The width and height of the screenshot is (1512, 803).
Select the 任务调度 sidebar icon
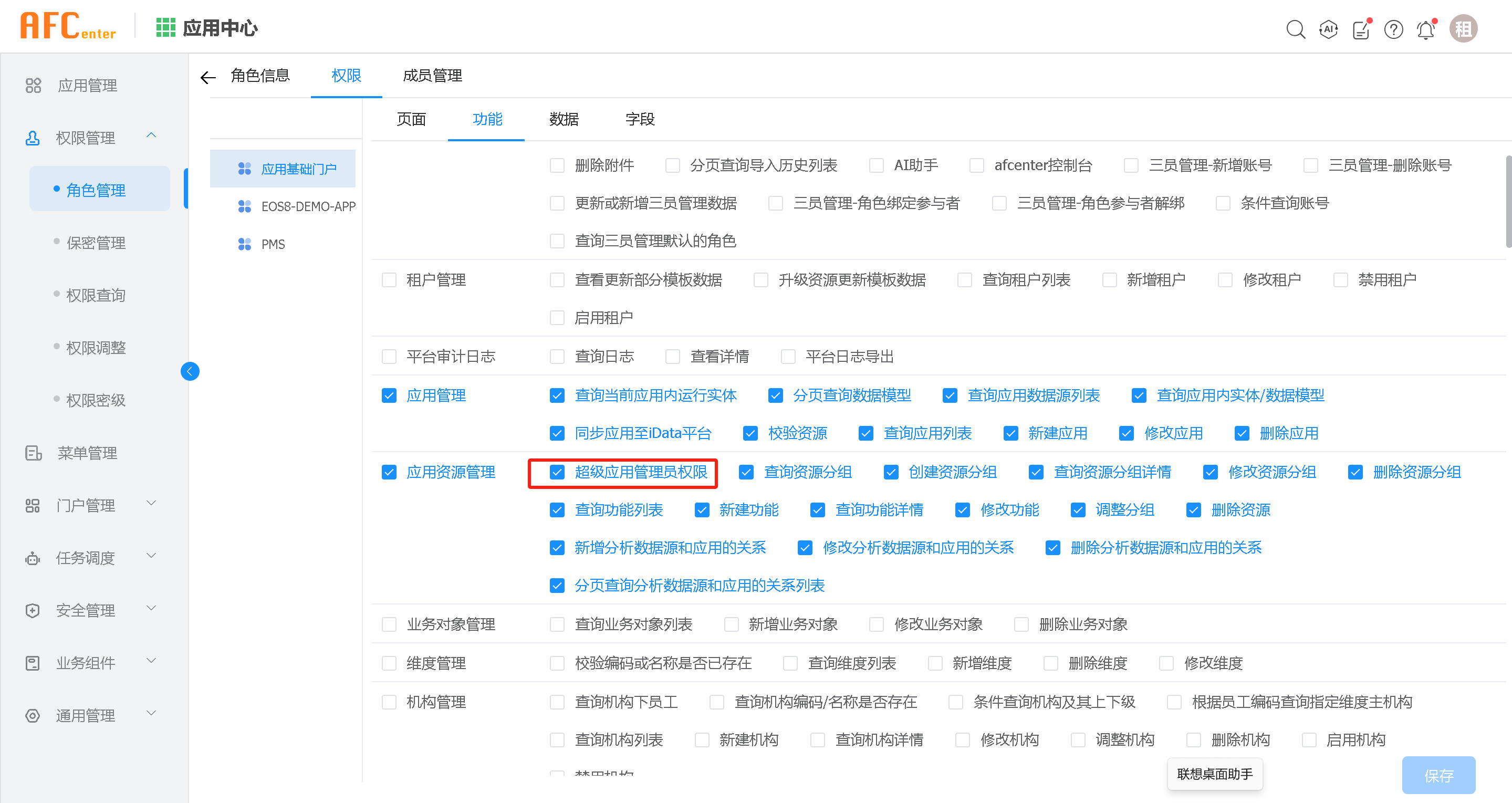point(33,558)
